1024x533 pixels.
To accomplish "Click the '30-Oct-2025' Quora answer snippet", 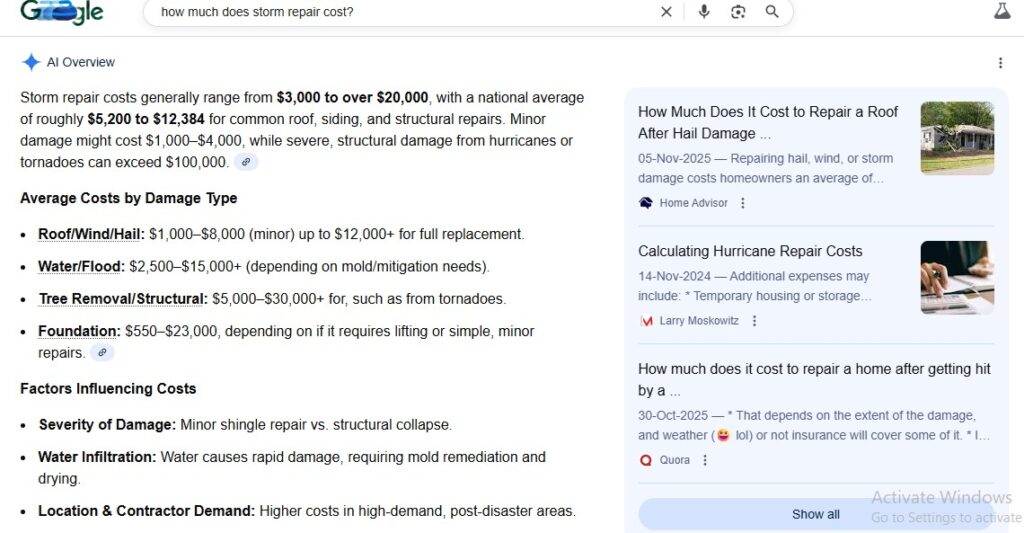I will click(x=814, y=425).
